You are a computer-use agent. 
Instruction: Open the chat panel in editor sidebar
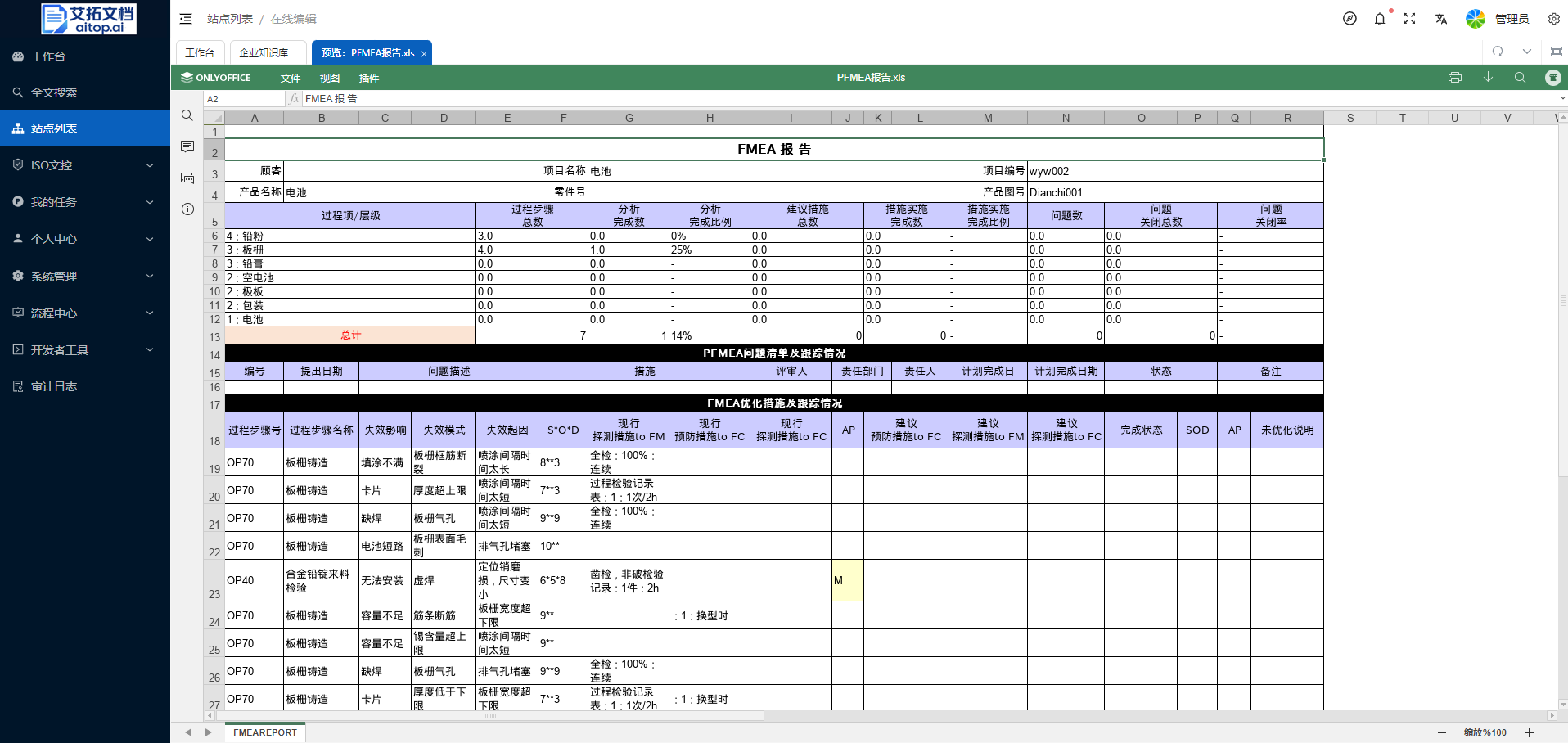pyautogui.click(x=187, y=178)
